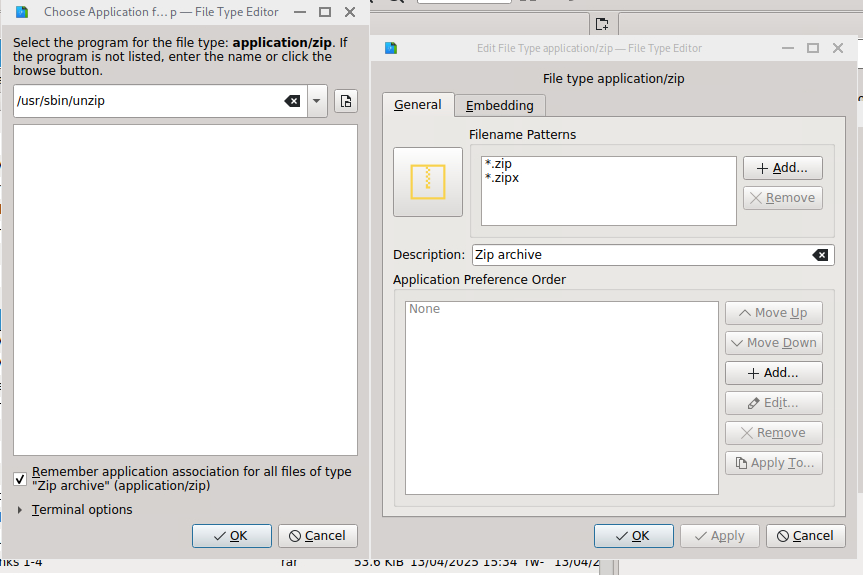Clear the /usr/sbin/unzip program path field
Image resolution: width=863 pixels, height=575 pixels.
click(292, 101)
